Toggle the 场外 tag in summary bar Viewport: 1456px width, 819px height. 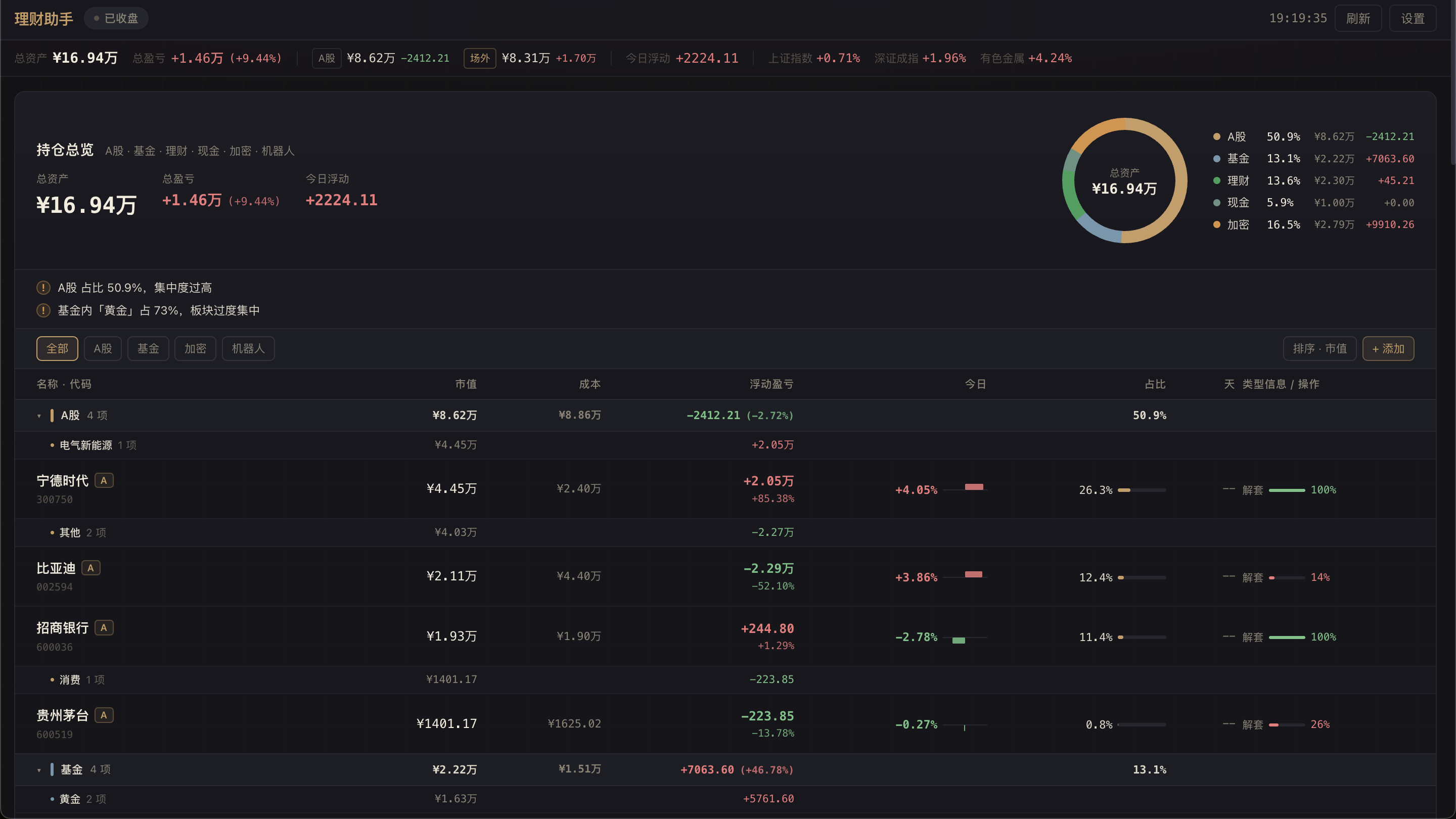coord(479,58)
